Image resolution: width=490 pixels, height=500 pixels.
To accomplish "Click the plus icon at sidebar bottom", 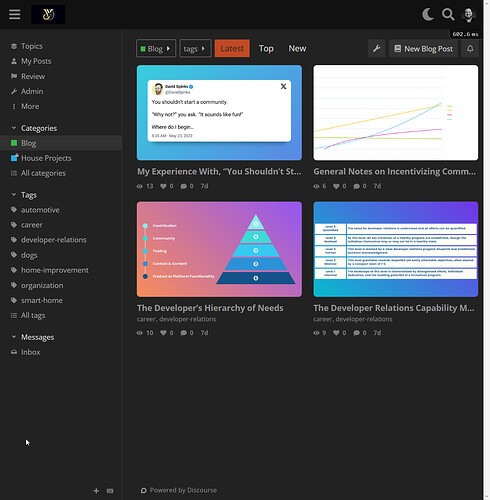I will point(96,491).
